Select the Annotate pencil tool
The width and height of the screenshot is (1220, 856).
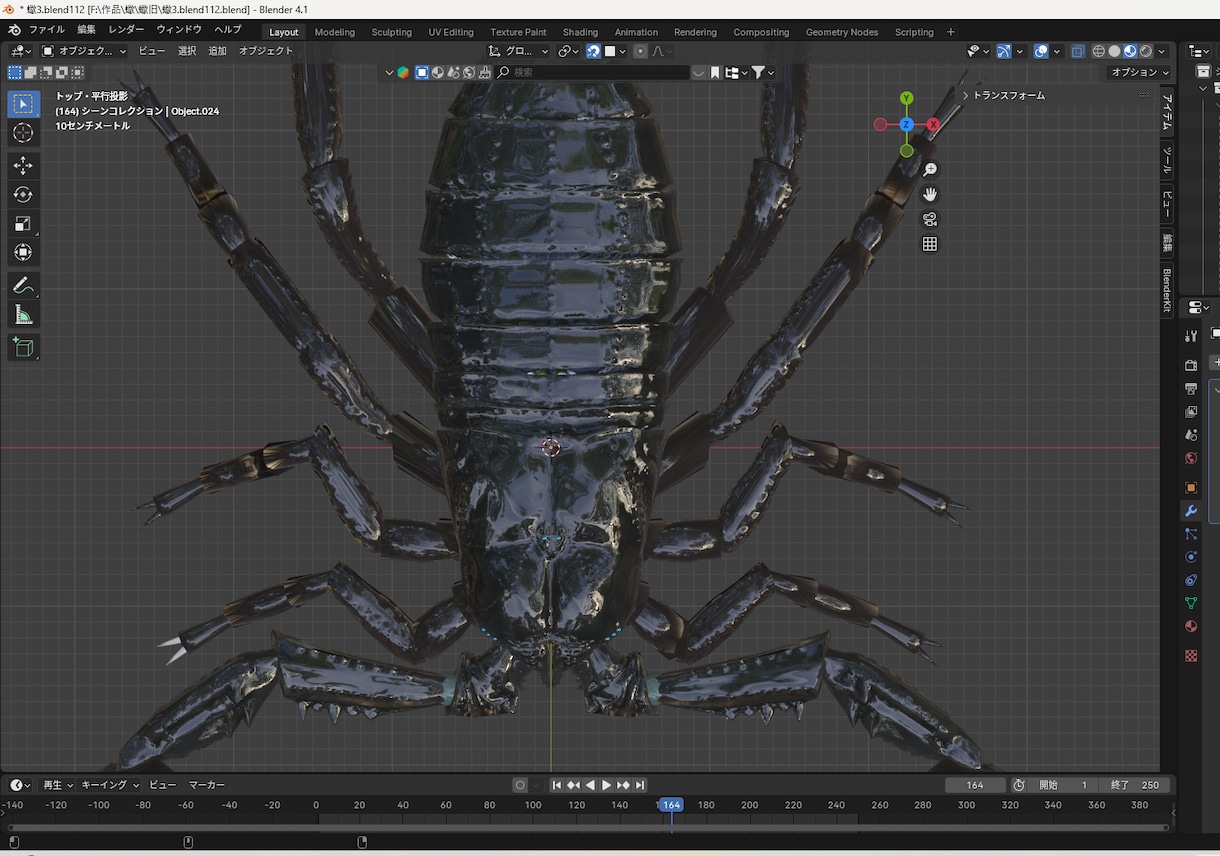24,286
